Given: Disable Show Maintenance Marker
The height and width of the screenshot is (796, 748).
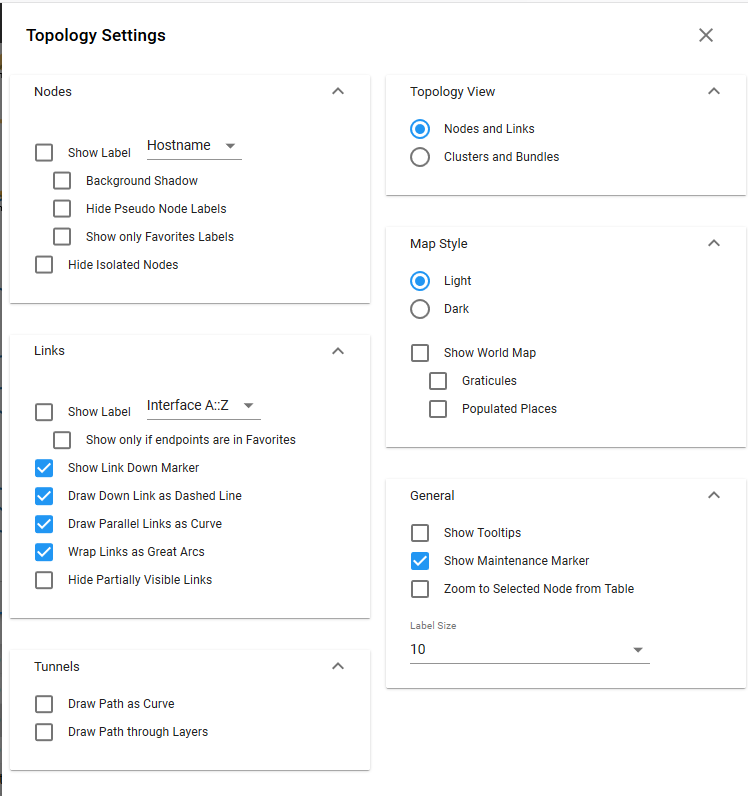Looking at the screenshot, I should tap(421, 561).
